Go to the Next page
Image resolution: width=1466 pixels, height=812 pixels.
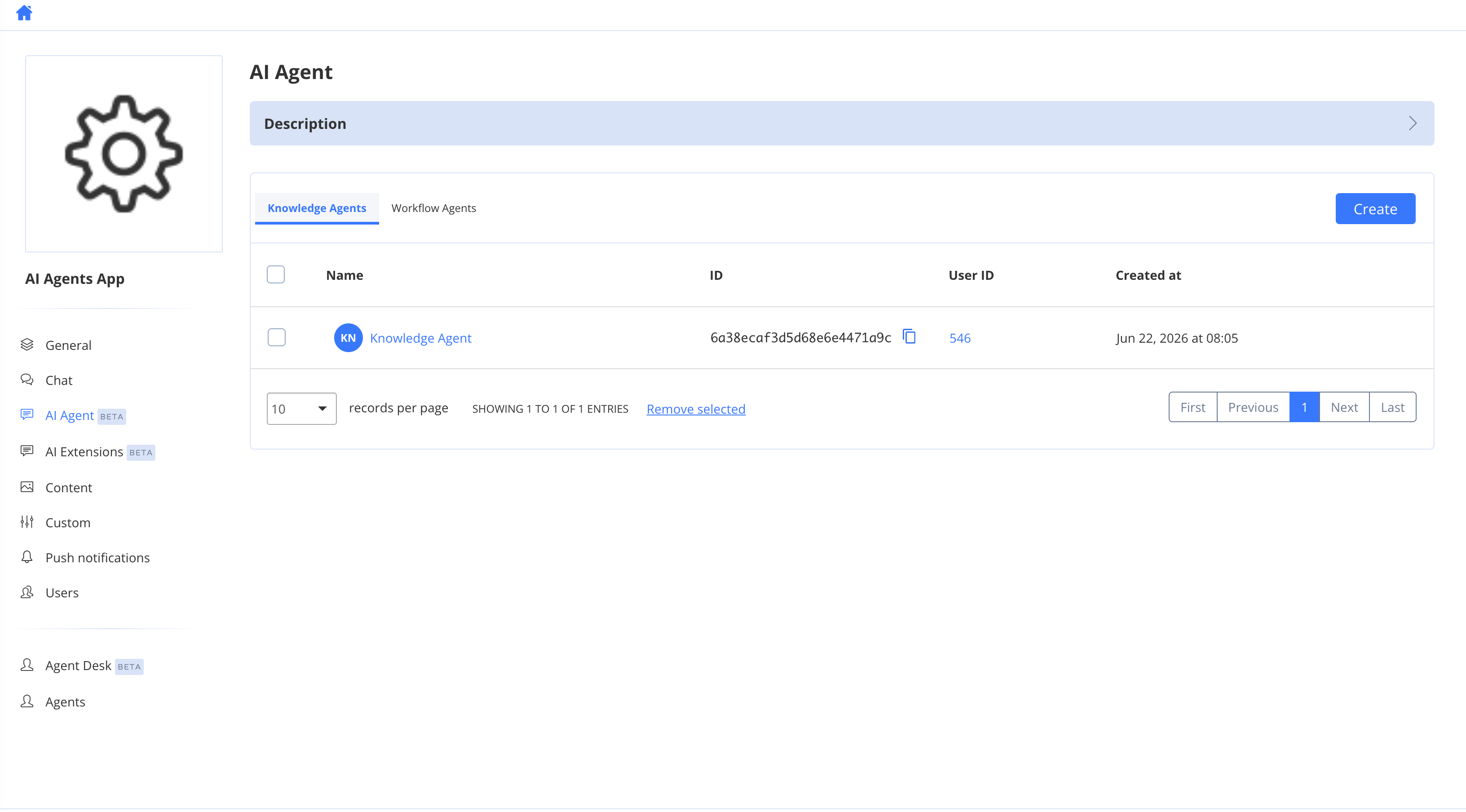[x=1344, y=407]
